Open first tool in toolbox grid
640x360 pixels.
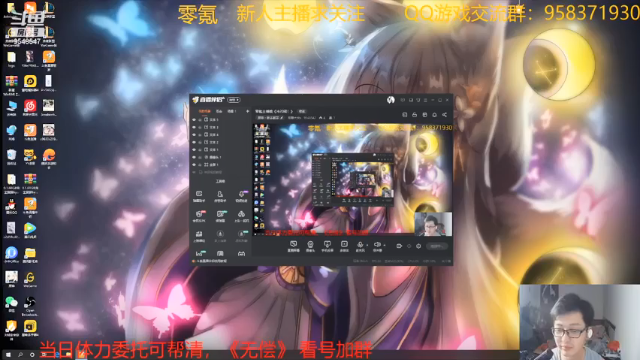coord(199,196)
